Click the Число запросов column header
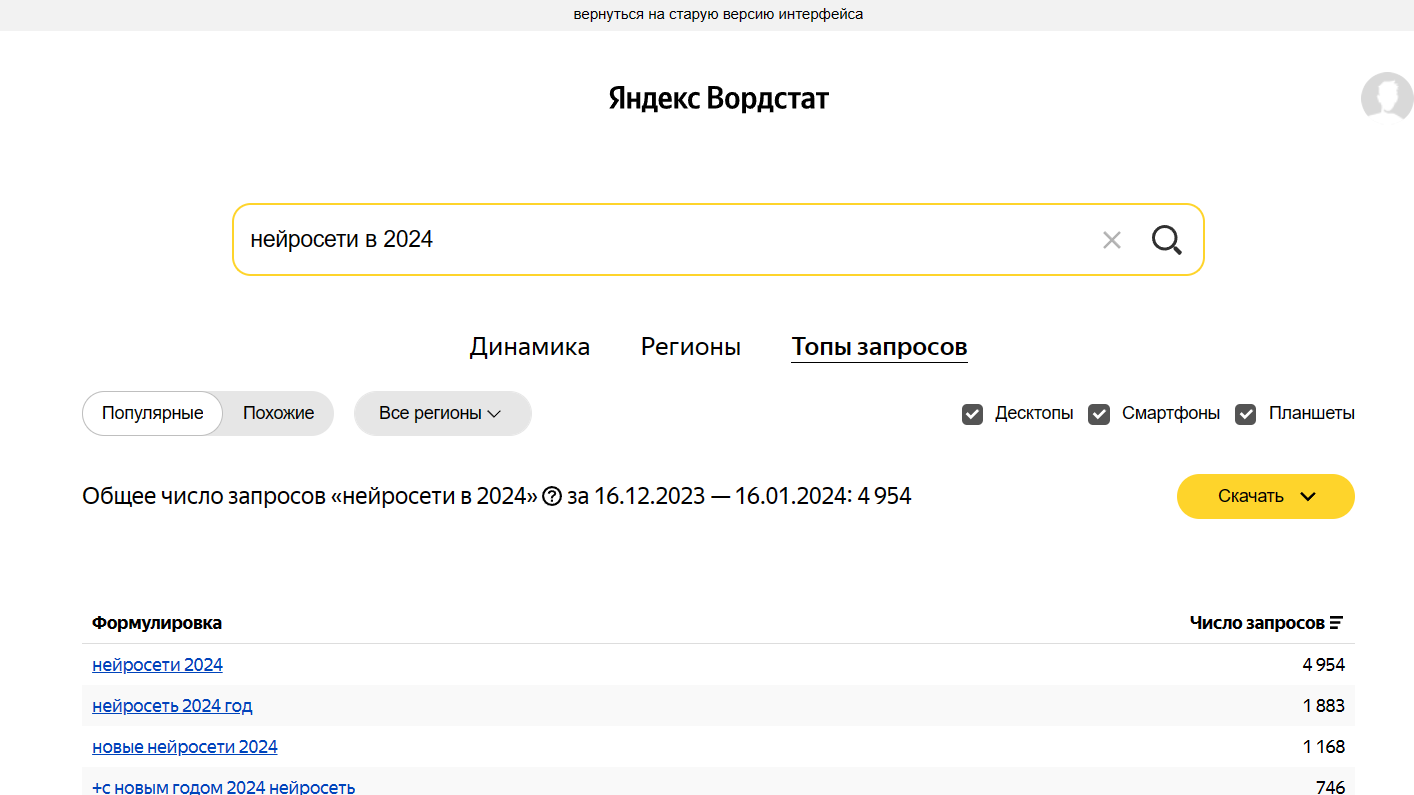The image size is (1414, 795). (x=1257, y=623)
